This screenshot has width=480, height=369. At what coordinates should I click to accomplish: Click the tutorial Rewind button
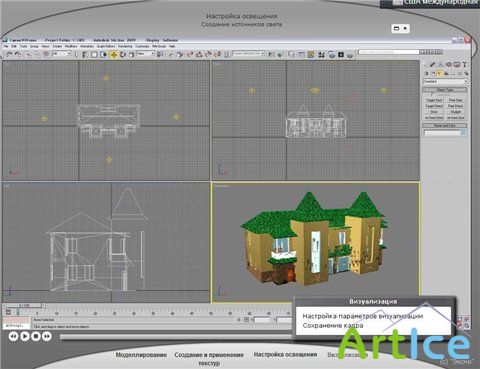13,336
